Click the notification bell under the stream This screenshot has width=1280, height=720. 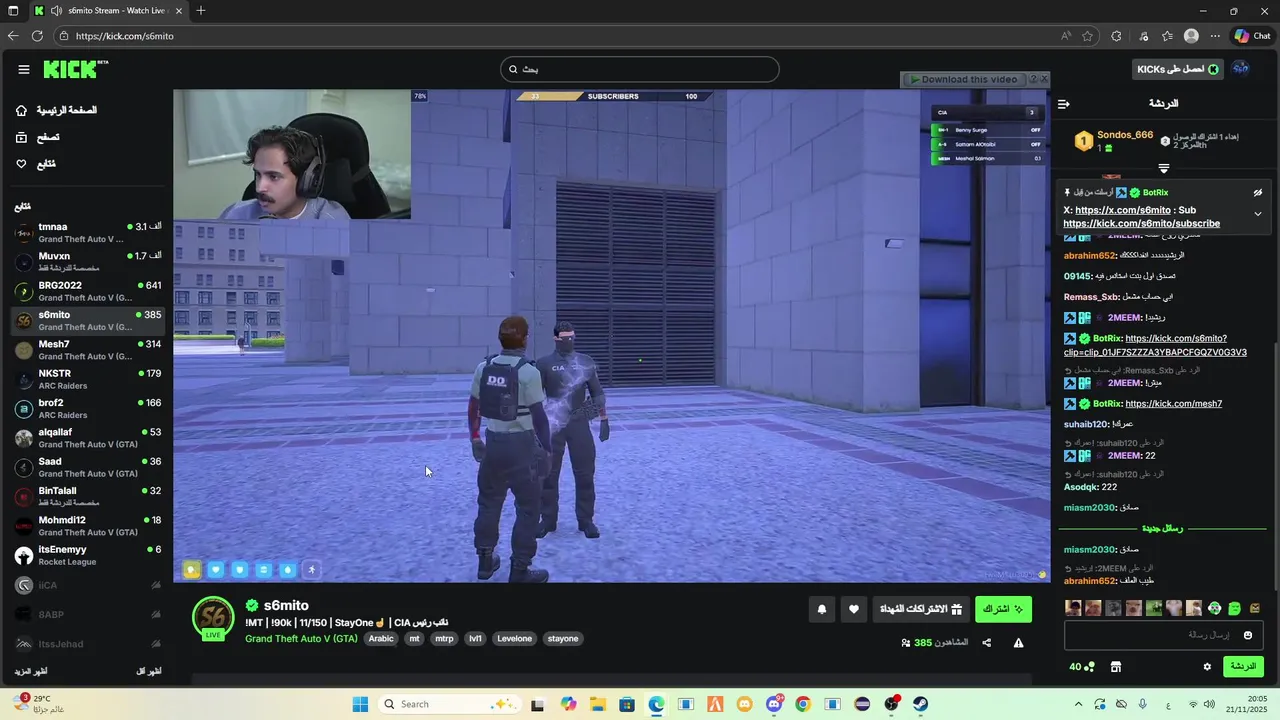click(x=822, y=609)
